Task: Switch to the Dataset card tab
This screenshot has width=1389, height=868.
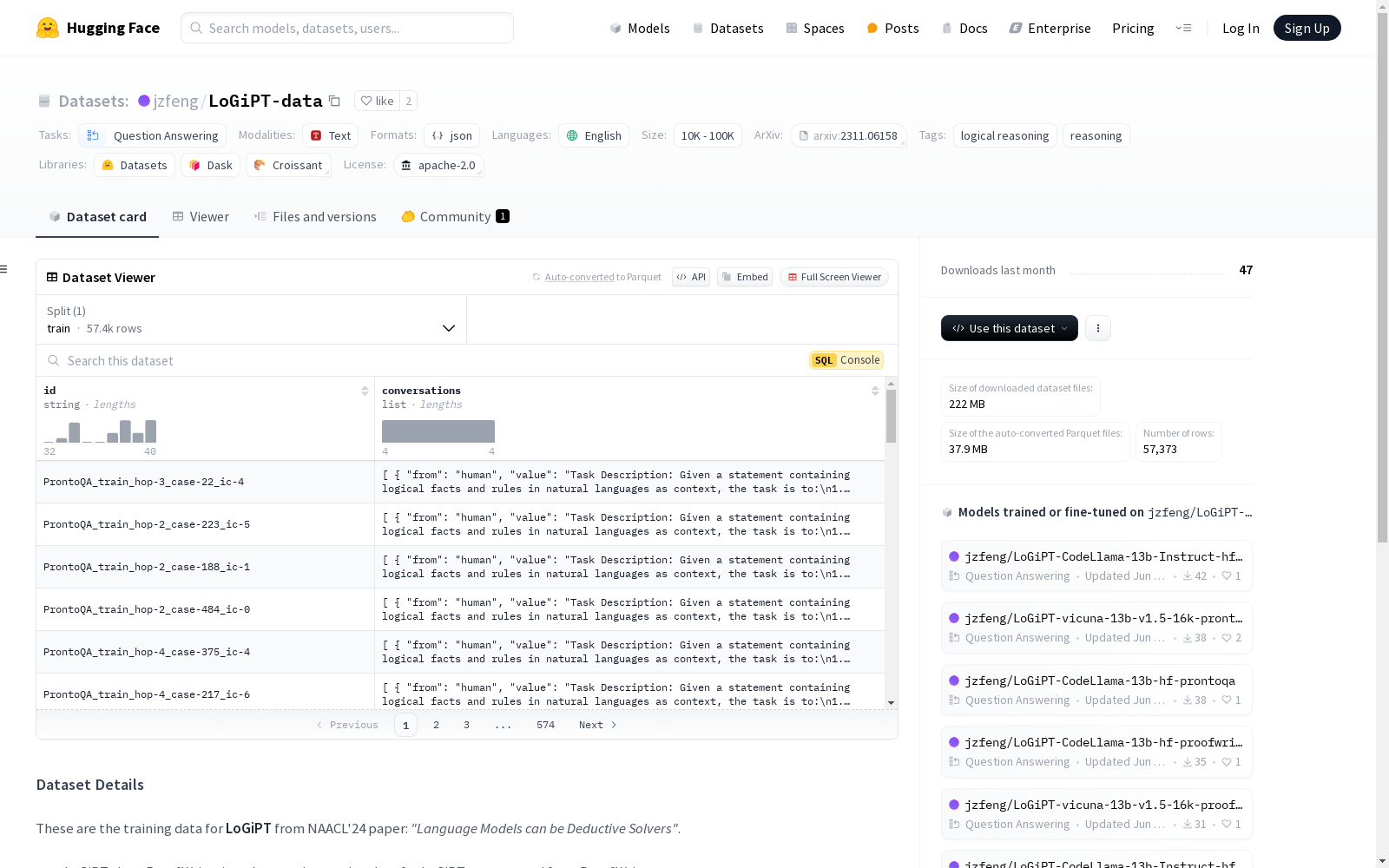Action: point(97,217)
